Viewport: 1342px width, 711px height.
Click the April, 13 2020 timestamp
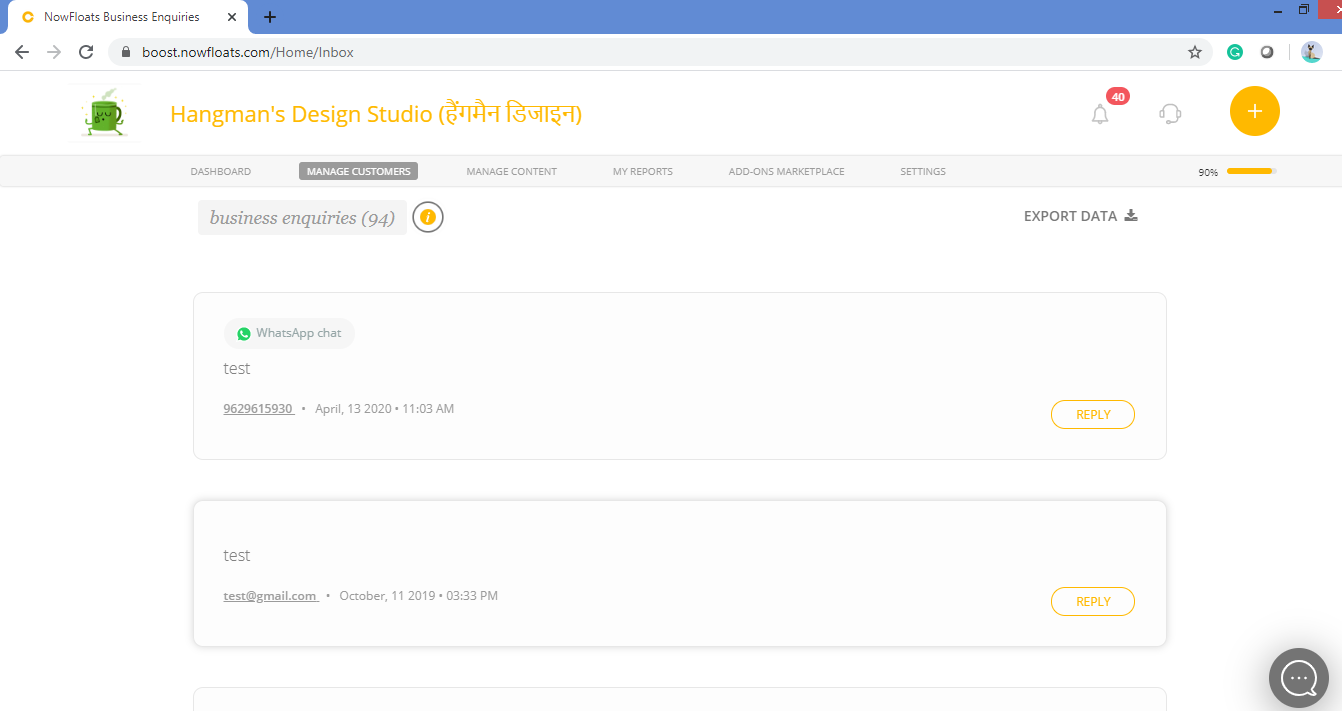[384, 409]
